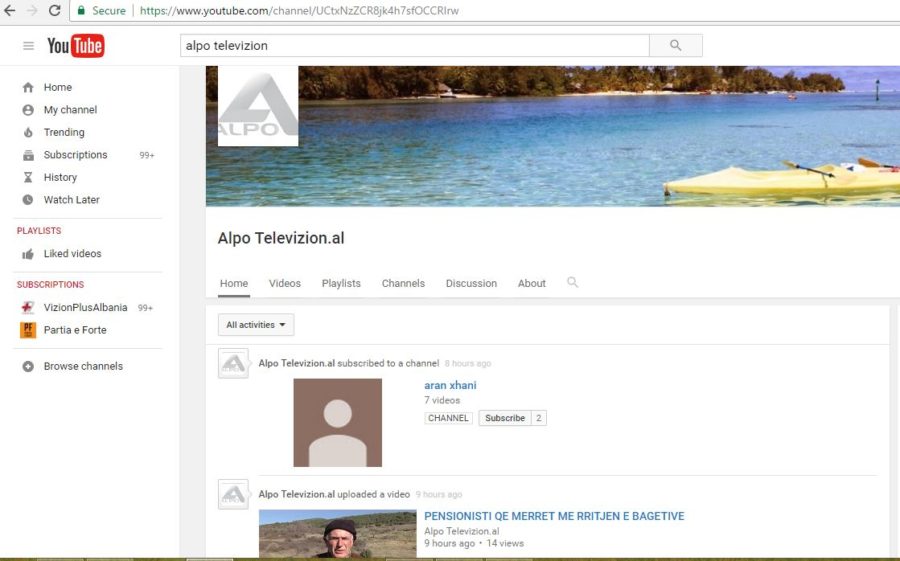
Task: Click the VizionPlusAlbania channel icon
Action: (x=28, y=308)
